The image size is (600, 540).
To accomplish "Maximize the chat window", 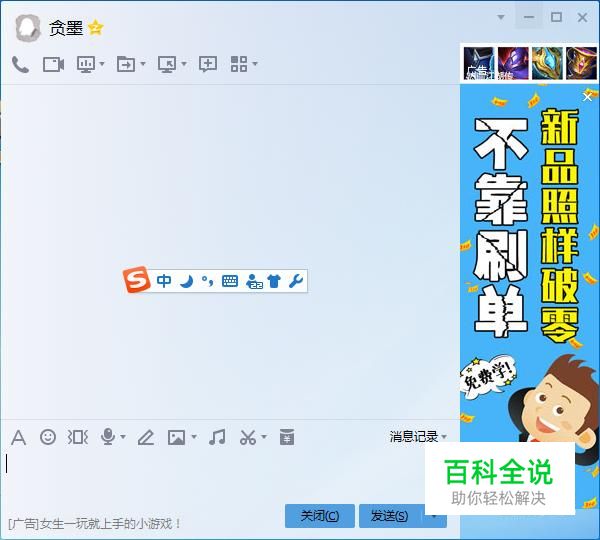I will coord(556,17).
